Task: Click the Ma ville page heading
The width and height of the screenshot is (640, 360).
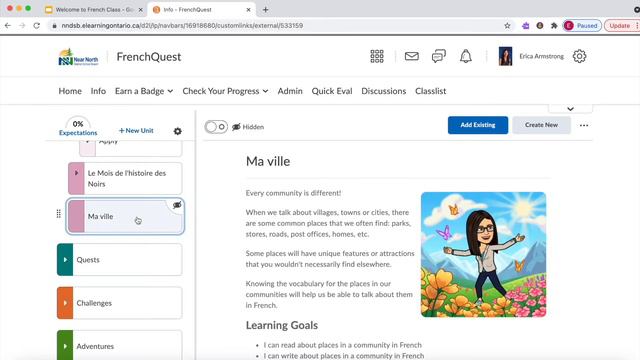Action: [268, 161]
